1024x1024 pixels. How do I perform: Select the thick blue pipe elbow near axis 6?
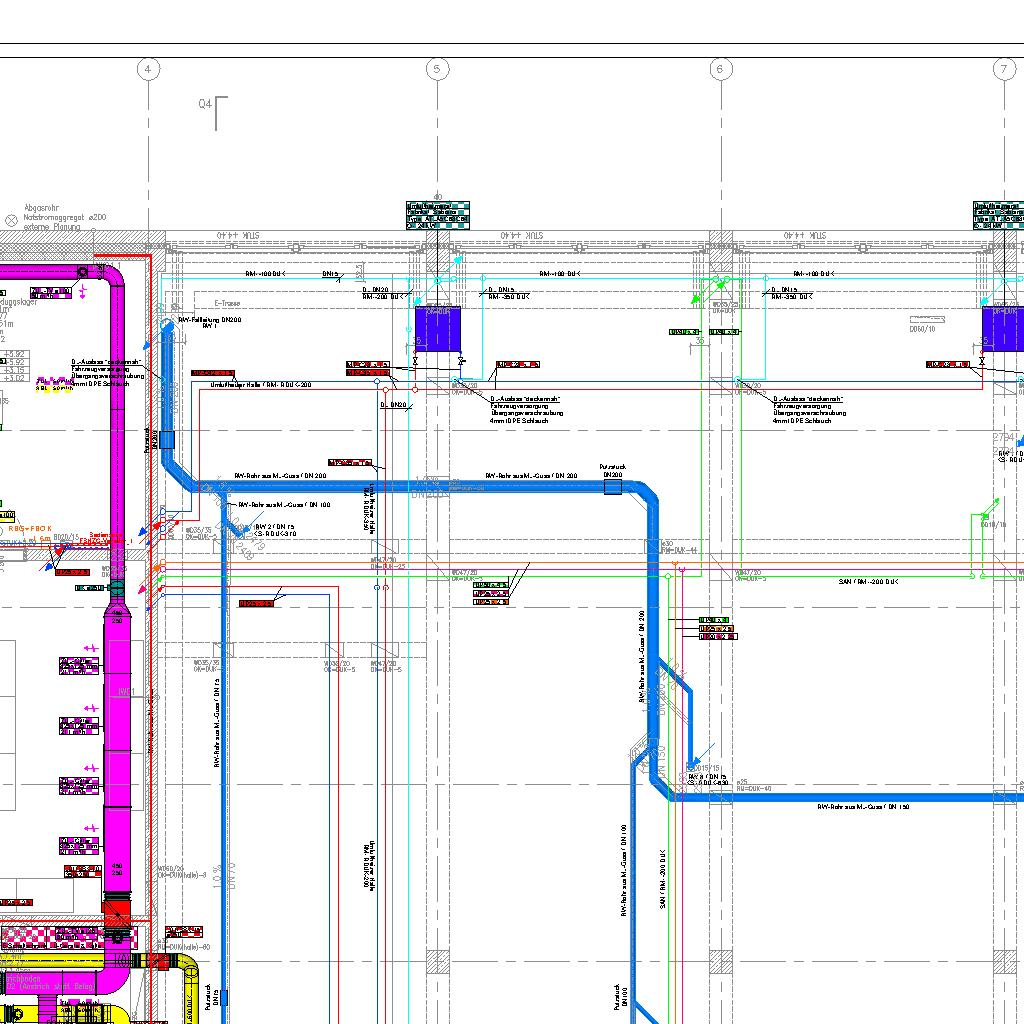click(x=649, y=494)
